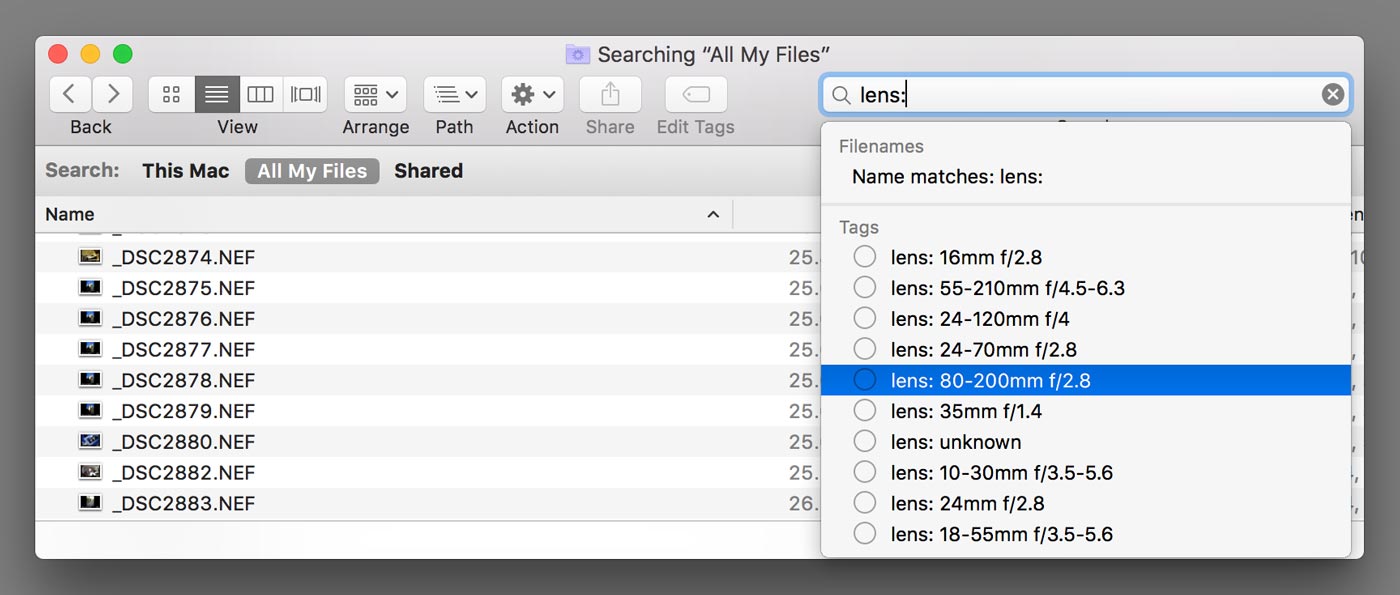Click the Edit Tags icon
1400x595 pixels.
[x=696, y=94]
